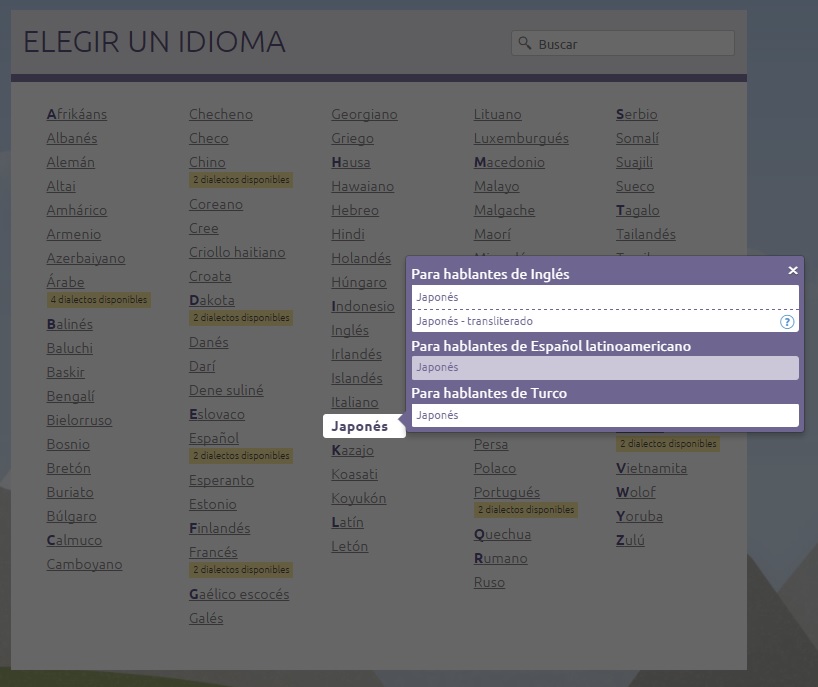Click the highlighted Japonés language entry
Viewport: 818px width, 687px height.
click(359, 427)
